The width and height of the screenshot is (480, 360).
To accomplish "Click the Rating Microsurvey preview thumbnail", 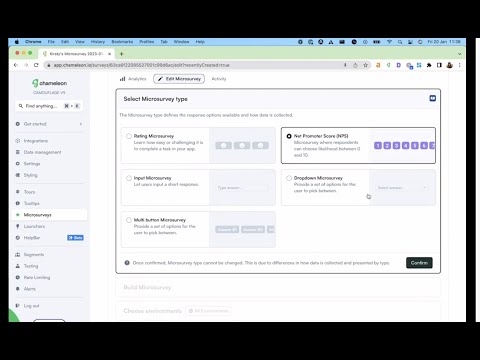I will coord(242,145).
